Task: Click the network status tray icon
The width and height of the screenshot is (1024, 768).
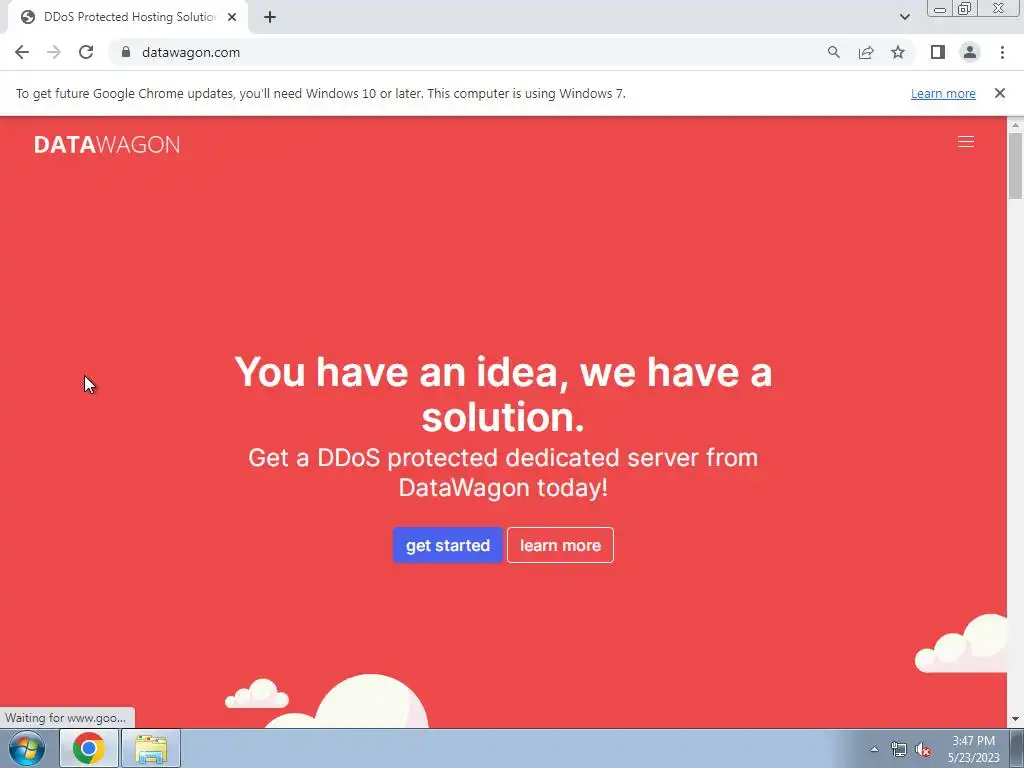Action: click(899, 750)
